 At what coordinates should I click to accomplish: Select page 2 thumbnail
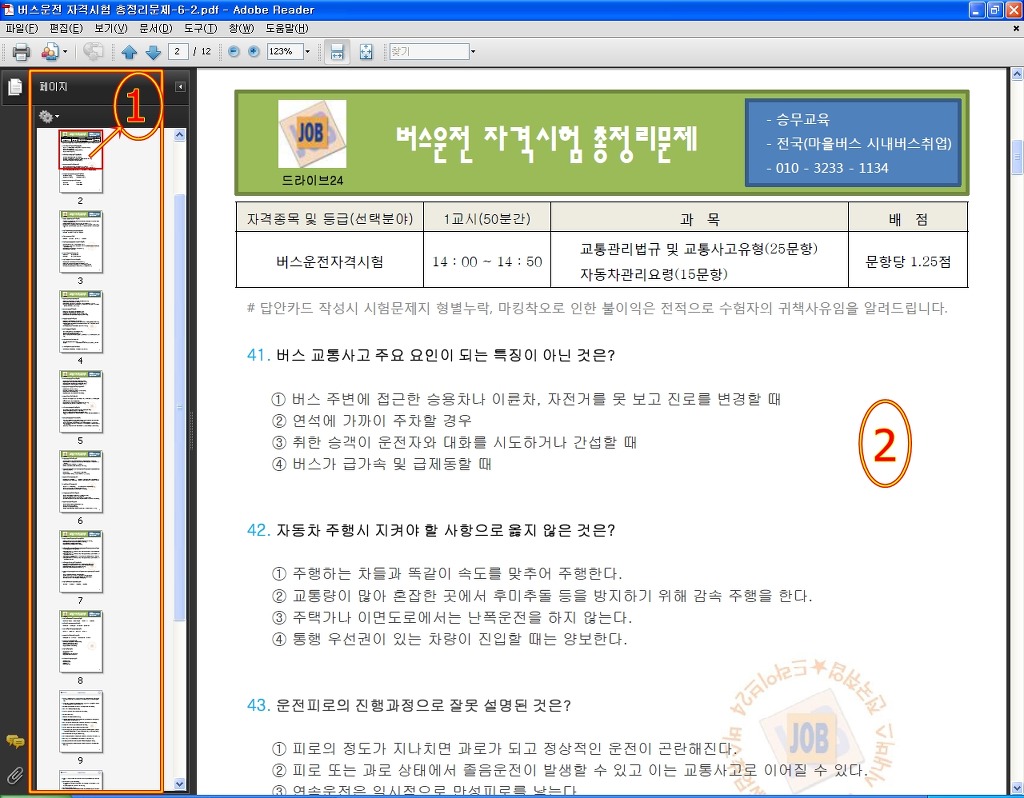pos(80,161)
